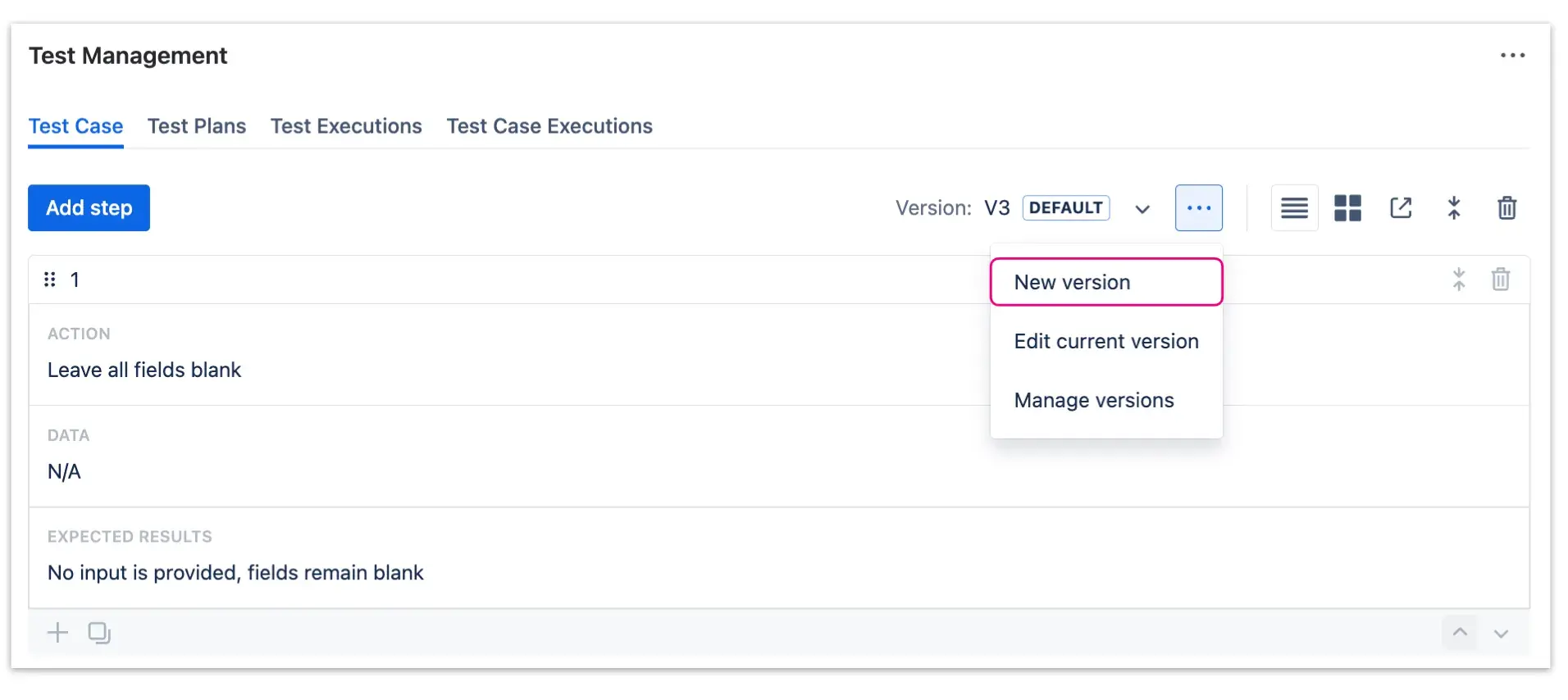Click the Action field to edit its text
Viewport: 1568px width, 700px height.
144,370
